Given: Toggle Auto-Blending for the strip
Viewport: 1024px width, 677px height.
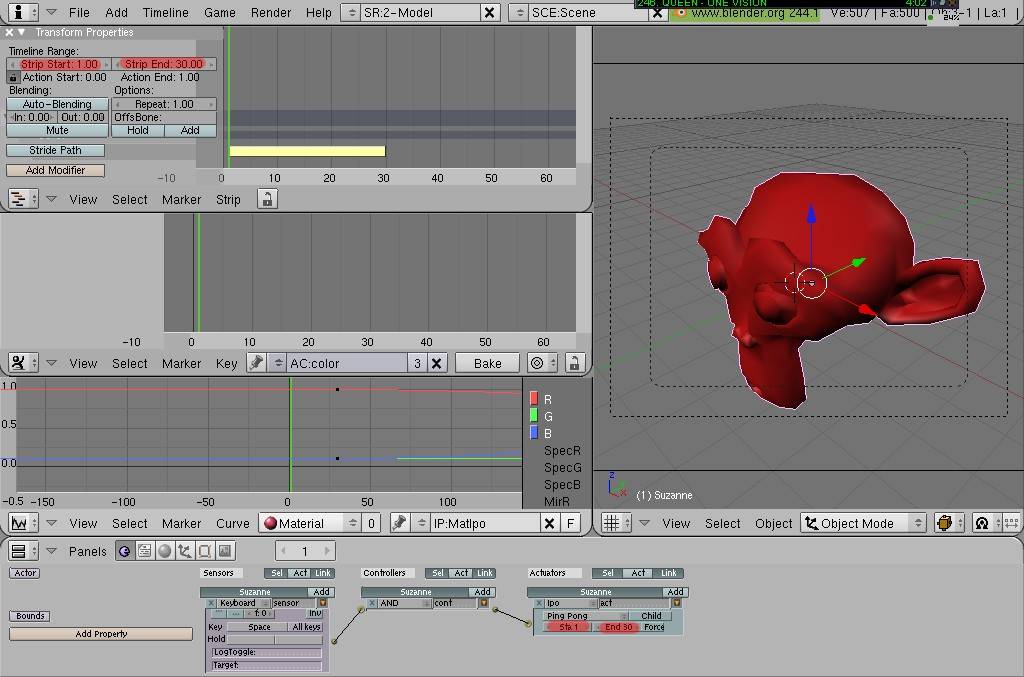Looking at the screenshot, I should pos(57,104).
